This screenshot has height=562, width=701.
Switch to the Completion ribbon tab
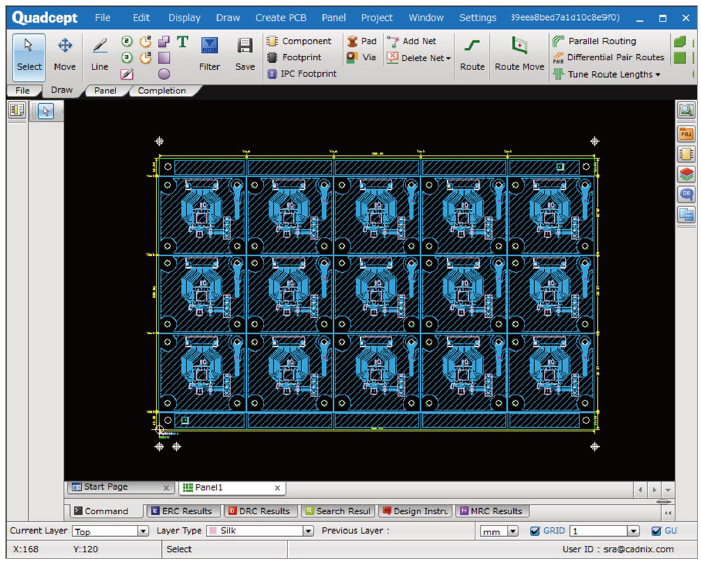click(x=162, y=90)
